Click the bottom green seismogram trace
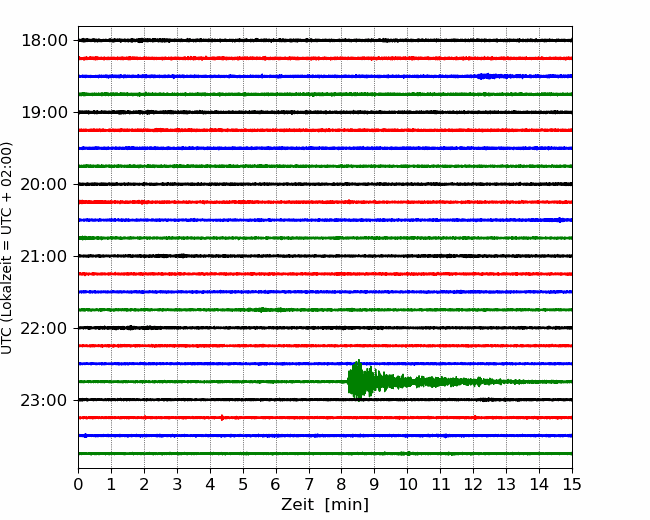The image size is (650, 520). point(325,454)
